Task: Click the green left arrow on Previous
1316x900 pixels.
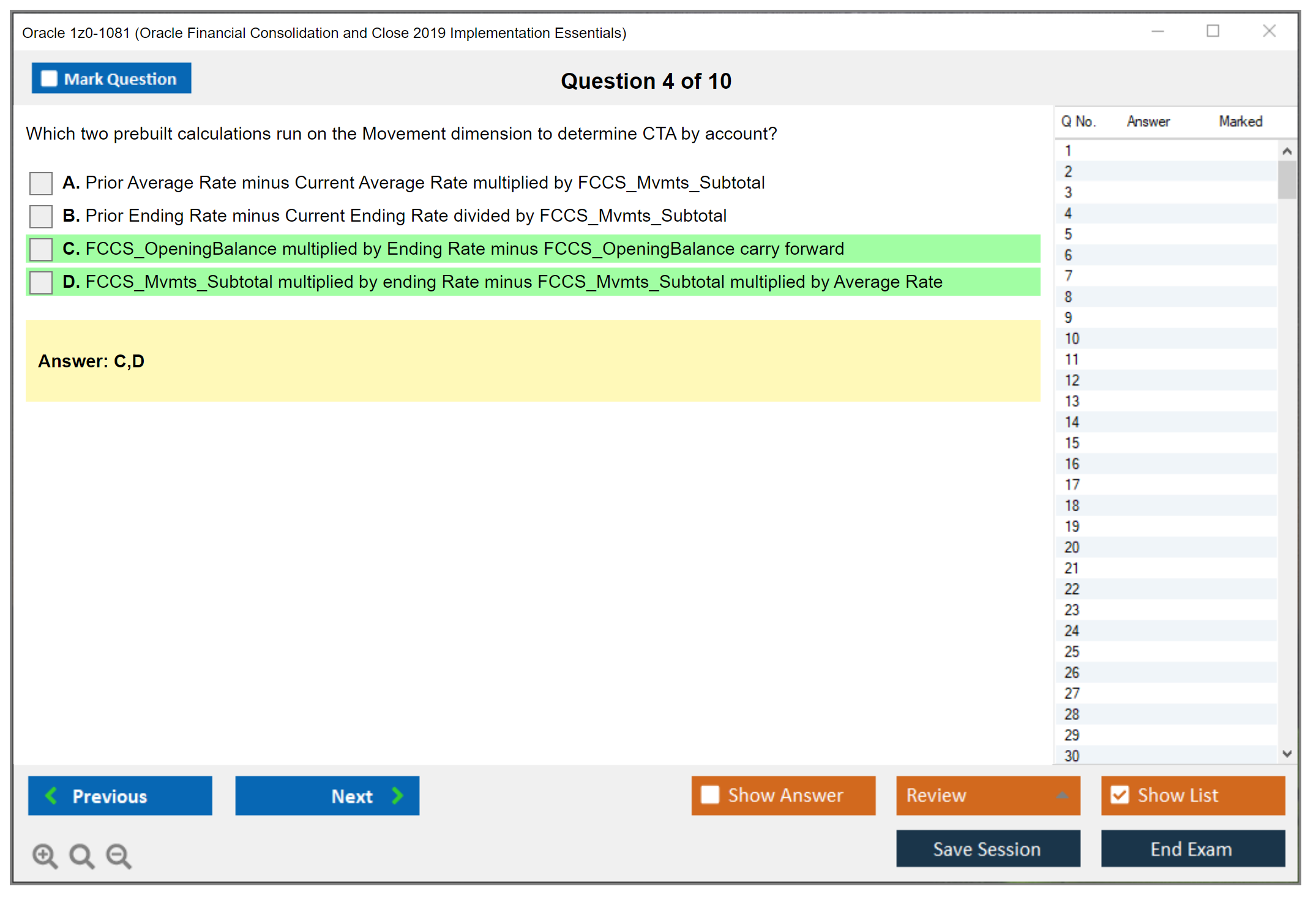Action: click(51, 795)
